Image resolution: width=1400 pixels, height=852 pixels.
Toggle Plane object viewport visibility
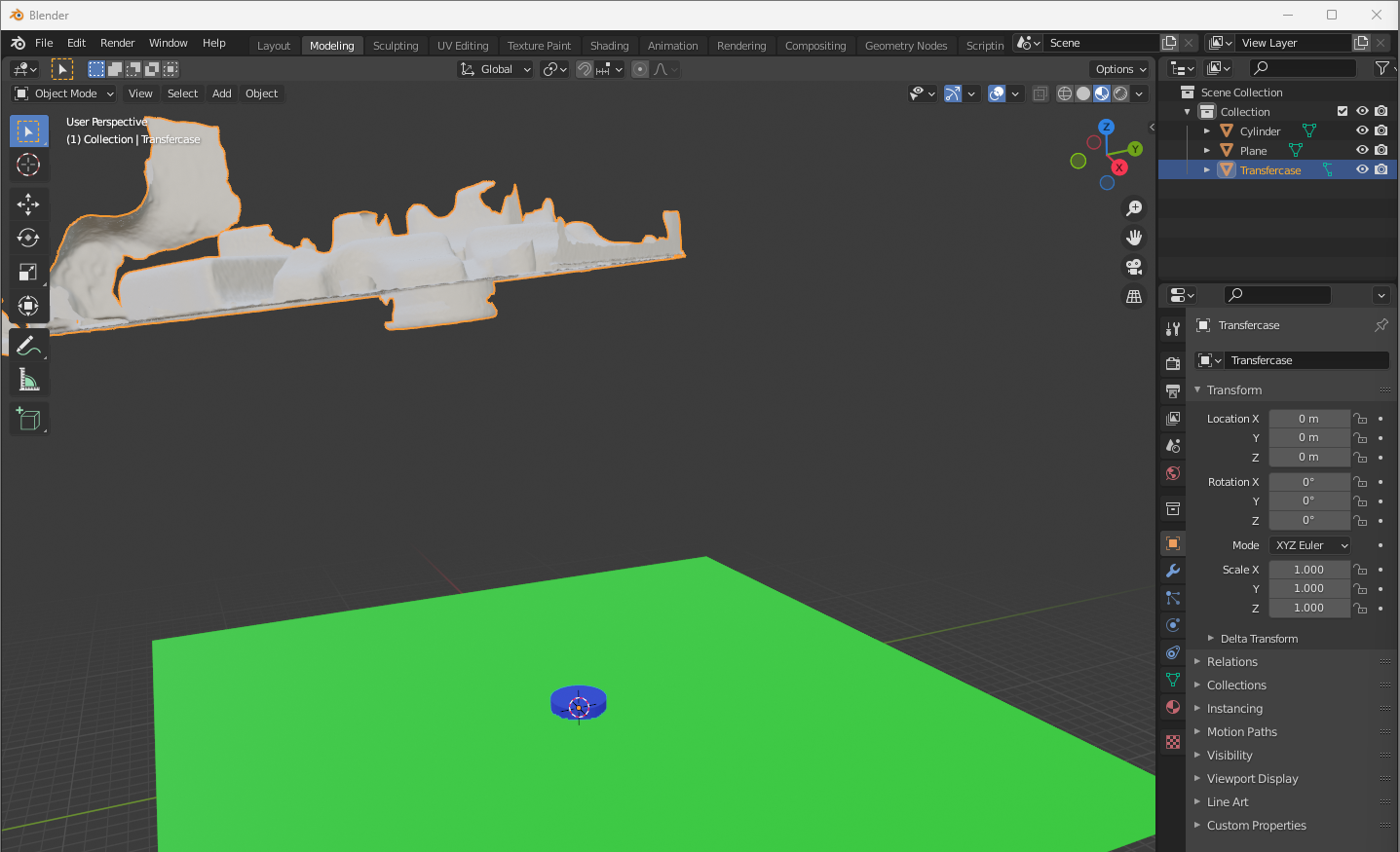coord(1362,150)
